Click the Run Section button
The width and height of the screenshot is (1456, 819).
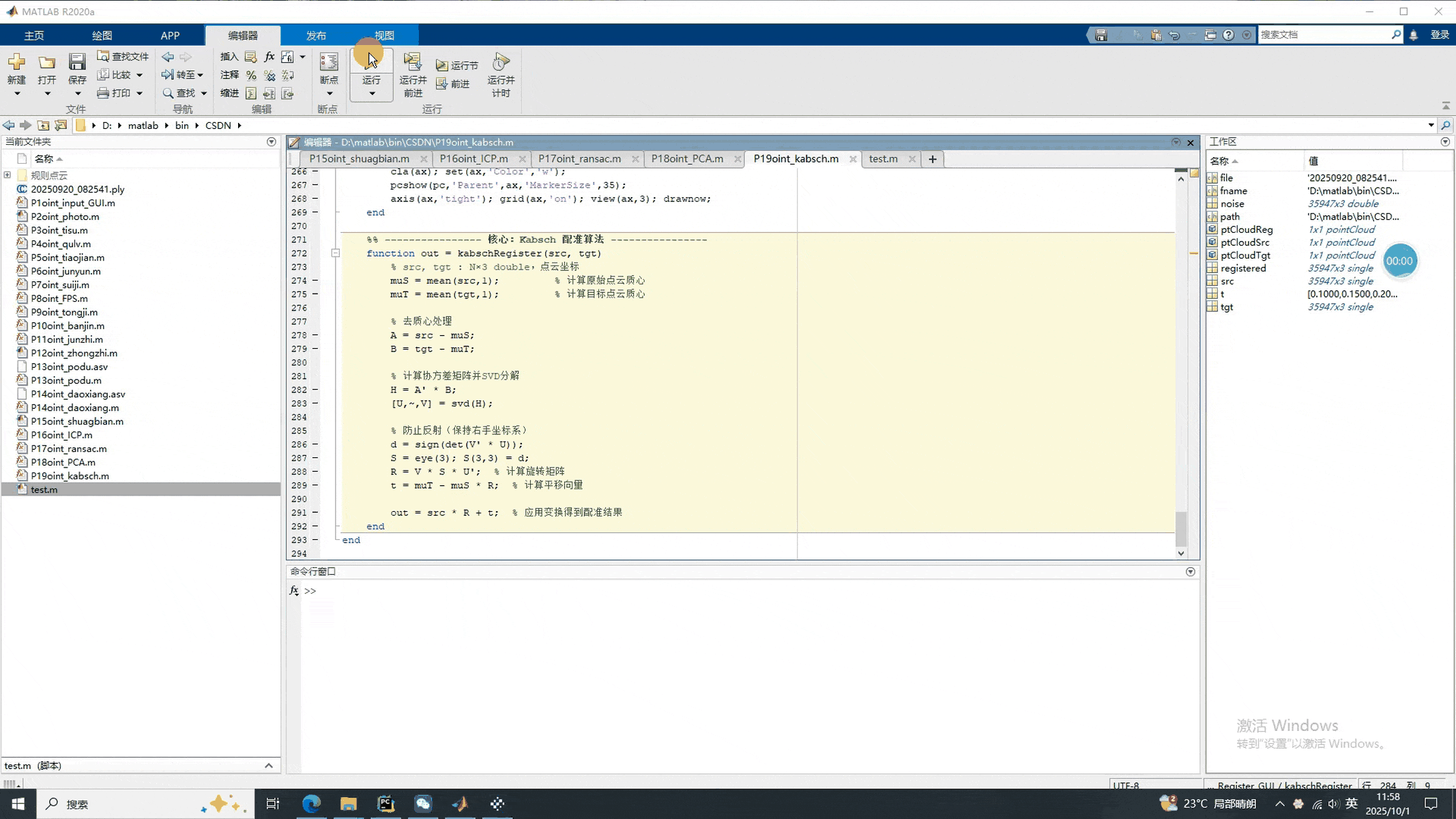457,66
